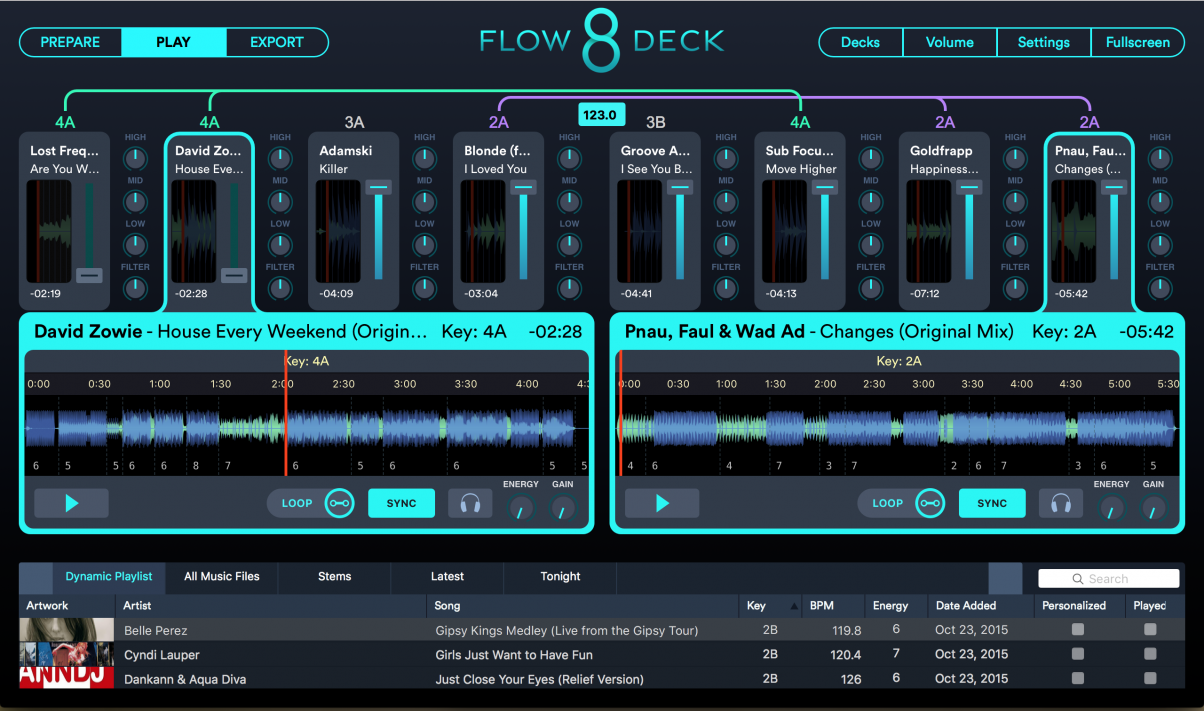Screen dimensions: 1204x711
Task: Open the All Music Files tab
Action: click(x=222, y=577)
